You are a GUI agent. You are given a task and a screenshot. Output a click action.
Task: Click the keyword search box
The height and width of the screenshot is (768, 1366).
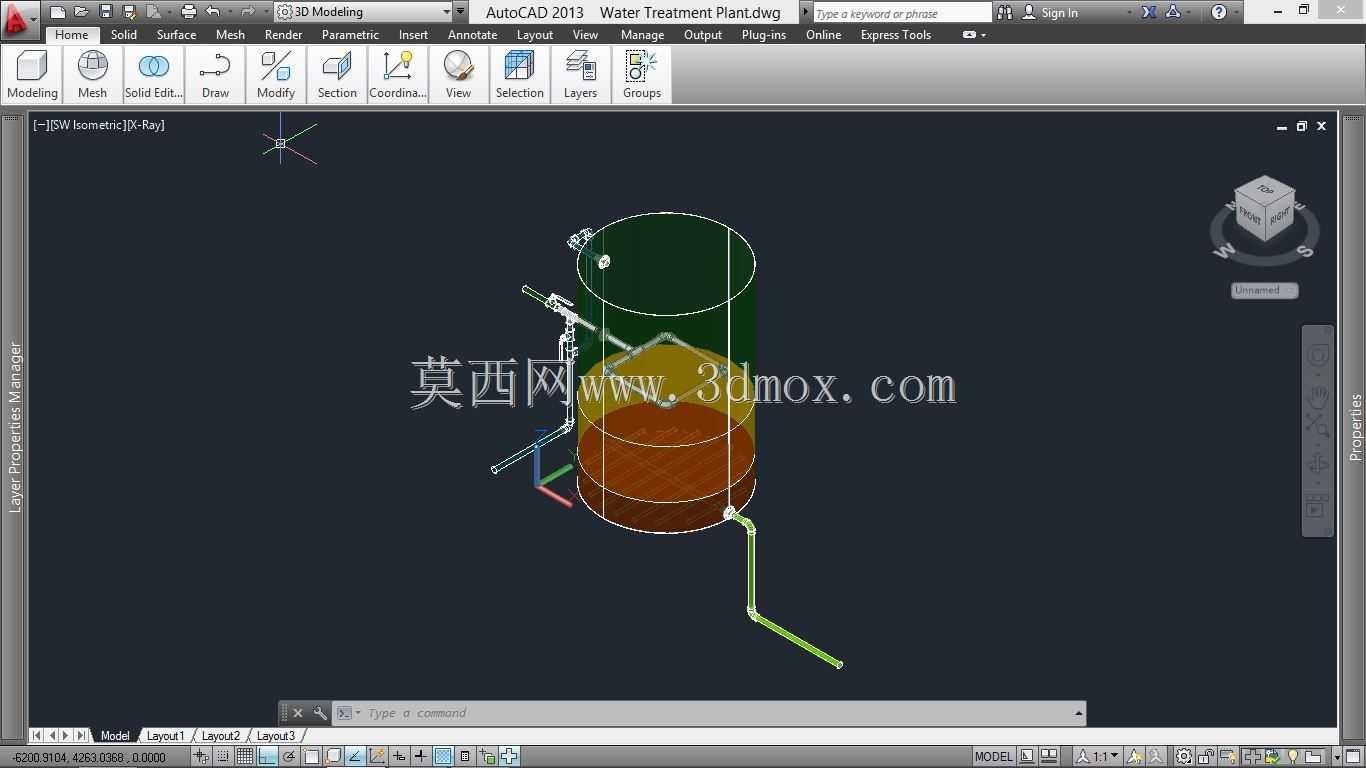pyautogui.click(x=902, y=13)
